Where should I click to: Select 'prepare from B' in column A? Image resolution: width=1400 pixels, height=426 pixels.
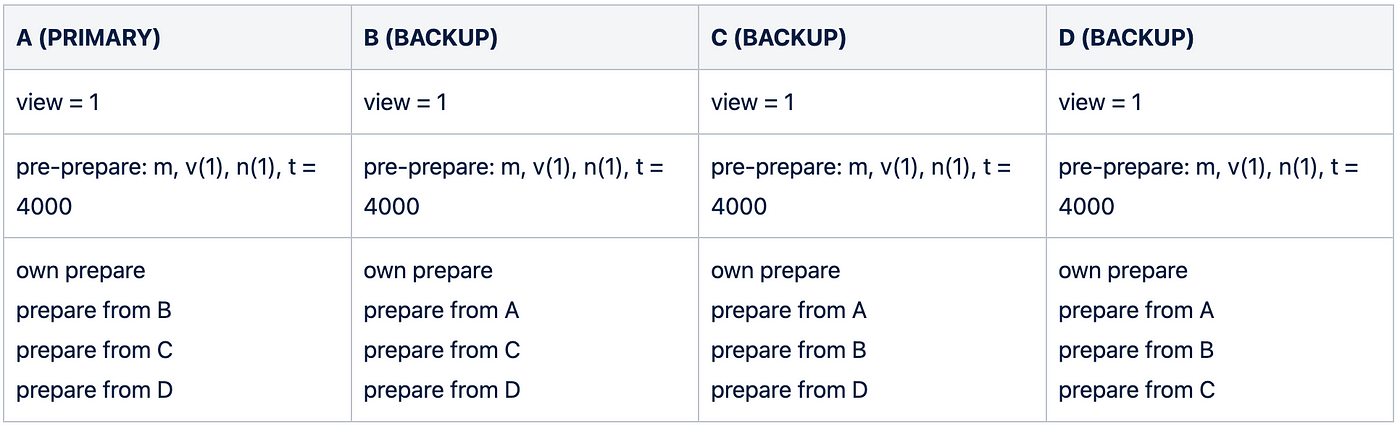tap(94, 311)
